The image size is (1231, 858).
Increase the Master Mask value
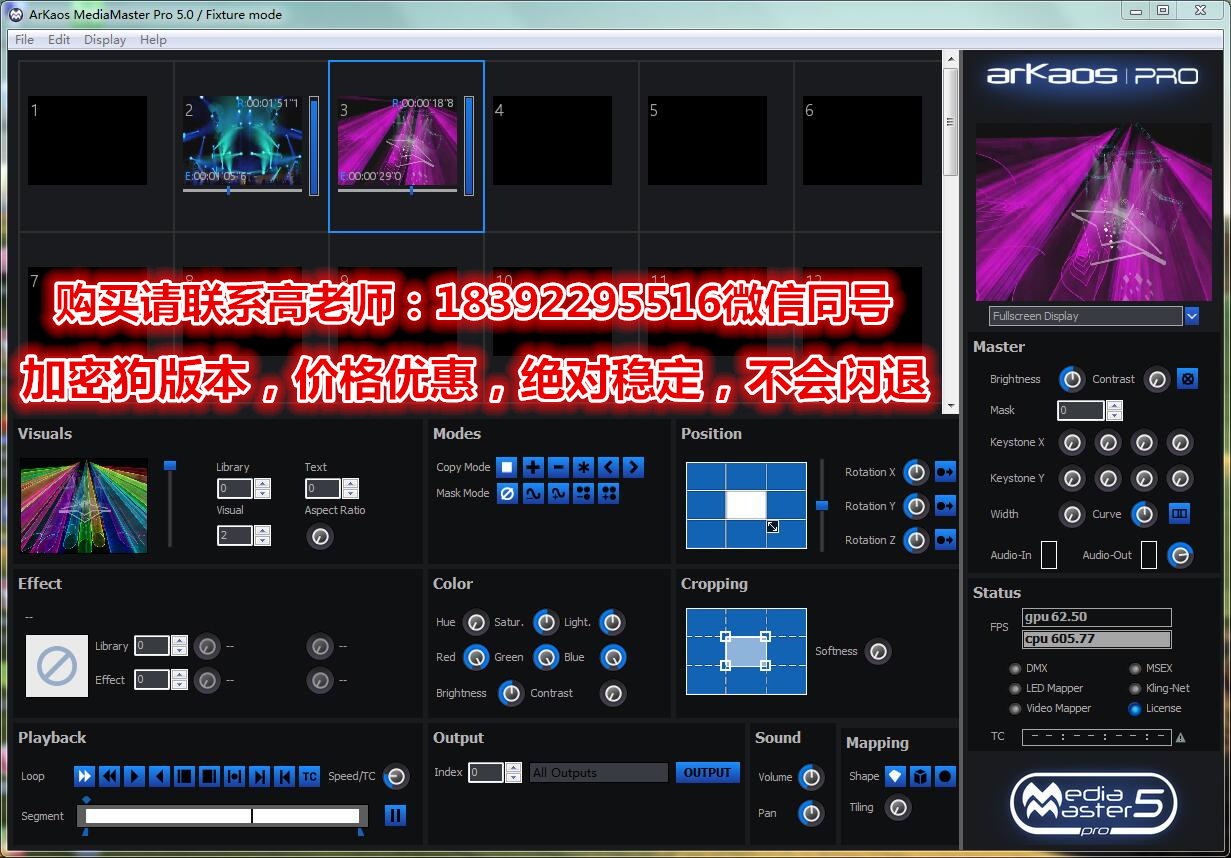coord(1114,406)
